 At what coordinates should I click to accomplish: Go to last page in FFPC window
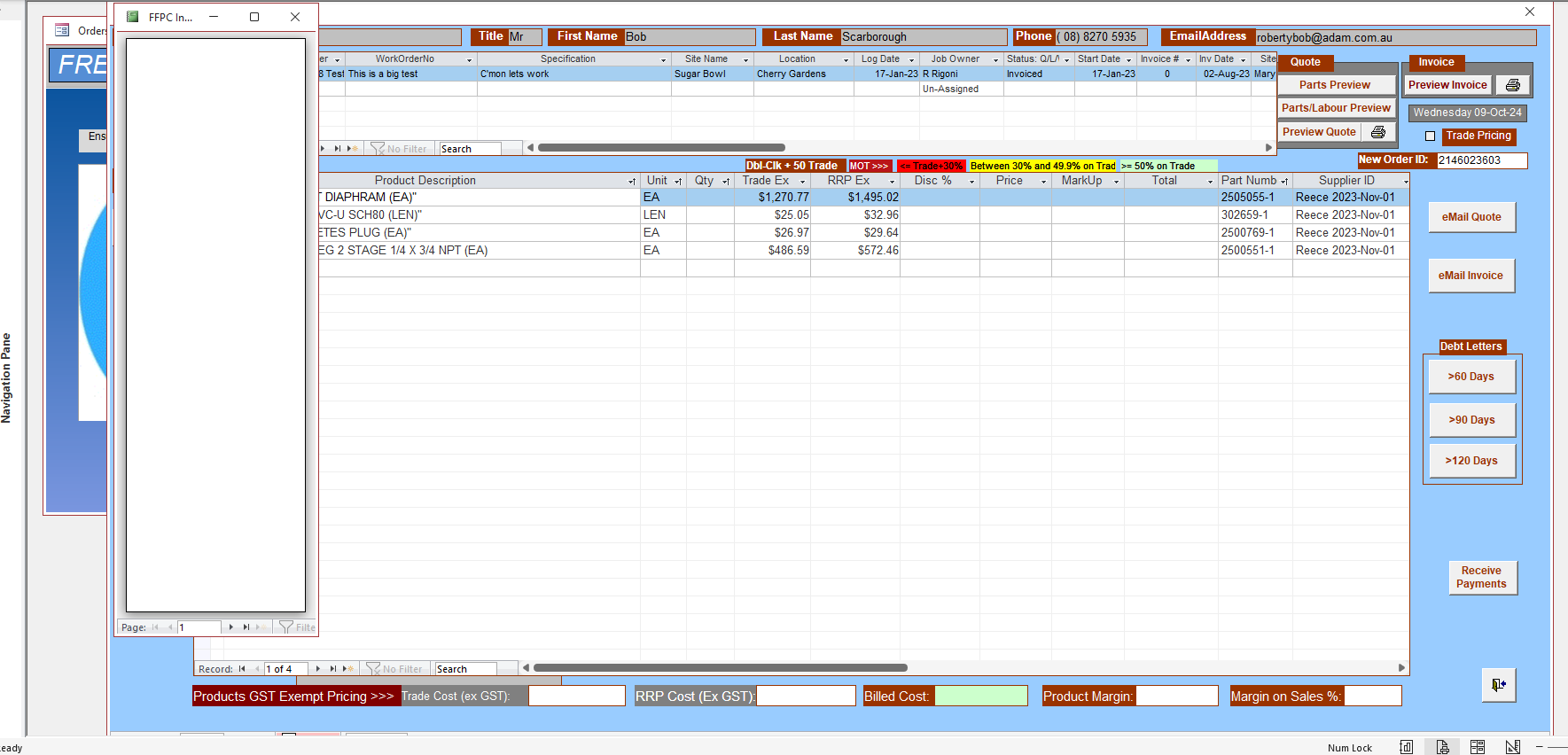click(x=246, y=627)
